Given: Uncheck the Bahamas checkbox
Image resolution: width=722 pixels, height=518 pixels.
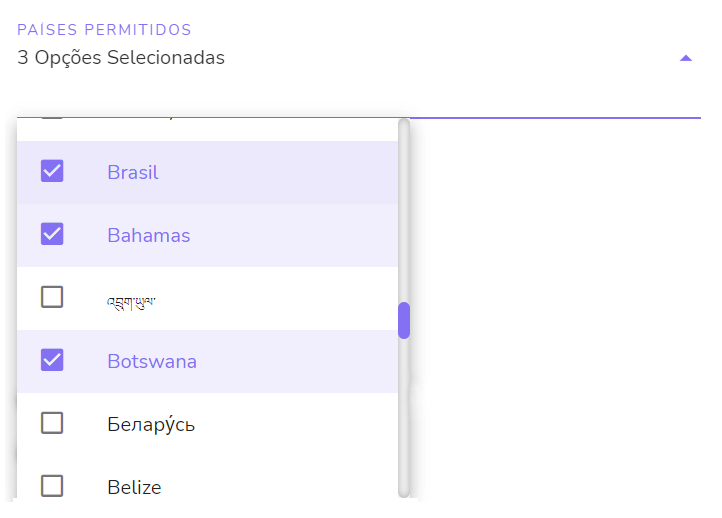Looking at the screenshot, I should point(52,234).
